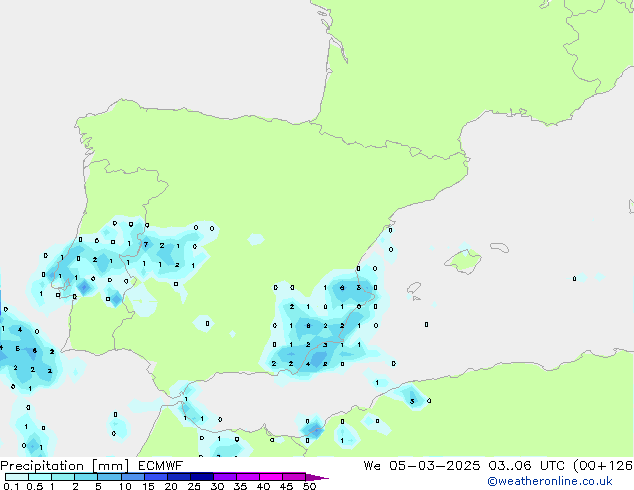Click the '0.1' legend scale label
The image size is (634, 490).
12,486
